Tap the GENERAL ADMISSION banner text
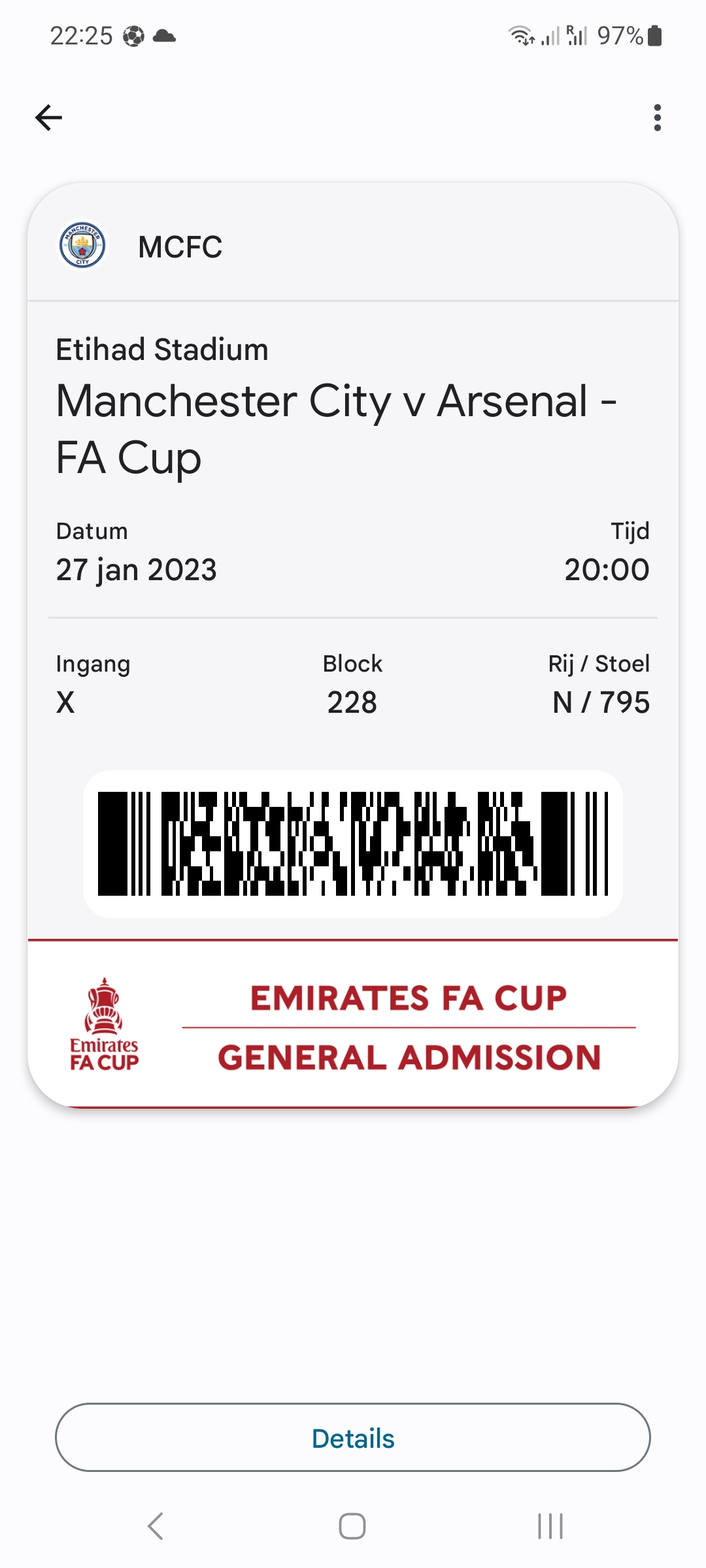This screenshot has width=706, height=1568. (x=409, y=1058)
